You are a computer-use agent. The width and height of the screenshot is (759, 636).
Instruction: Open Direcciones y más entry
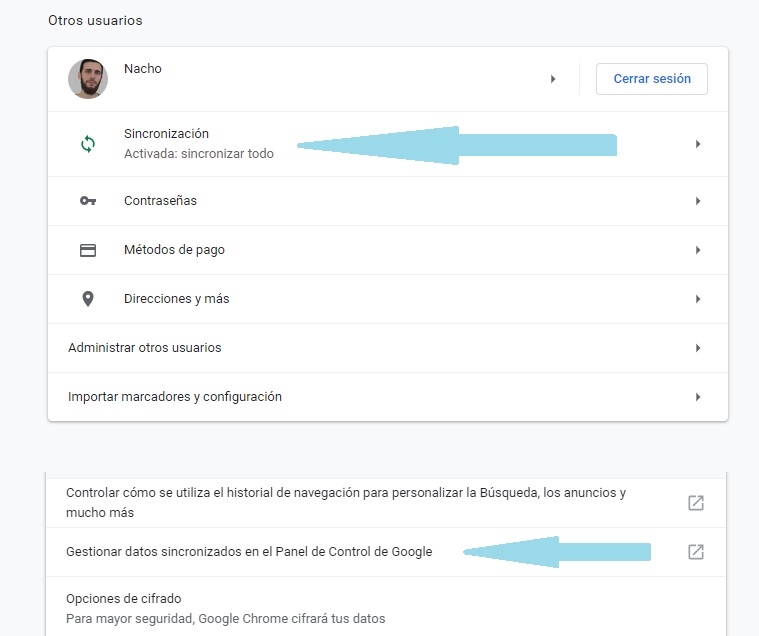click(x=388, y=299)
